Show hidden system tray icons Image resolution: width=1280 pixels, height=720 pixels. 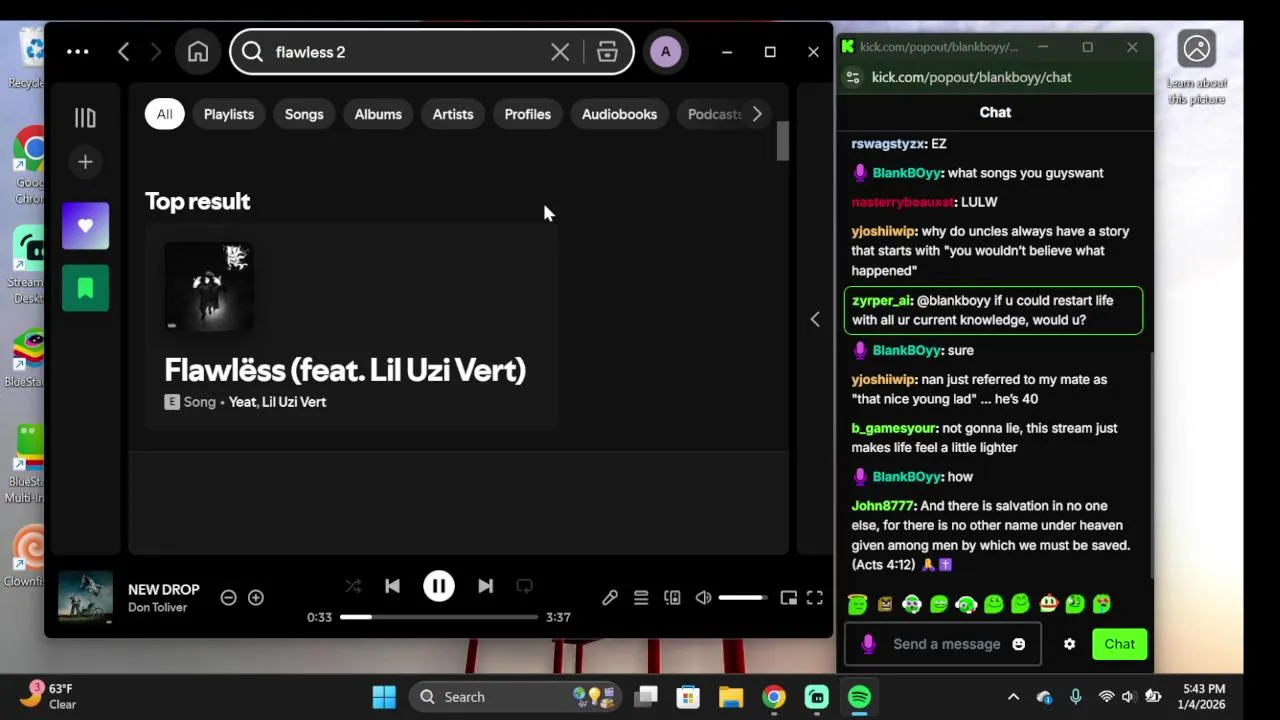pos(1013,697)
